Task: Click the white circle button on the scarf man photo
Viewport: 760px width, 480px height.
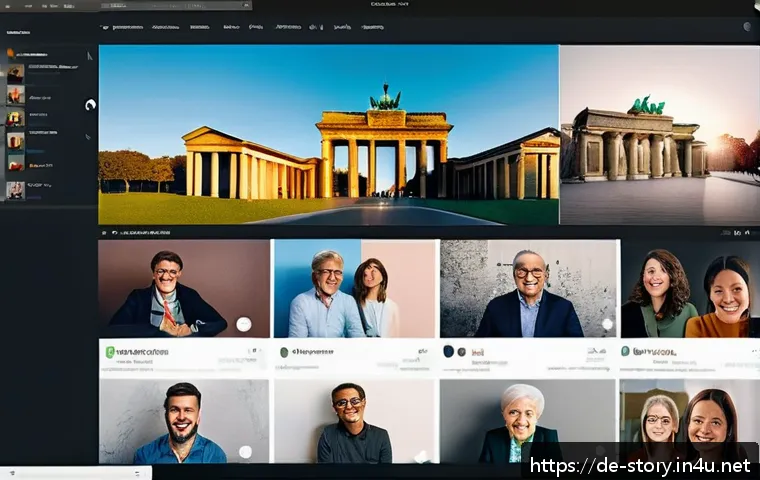Action: 244,324
